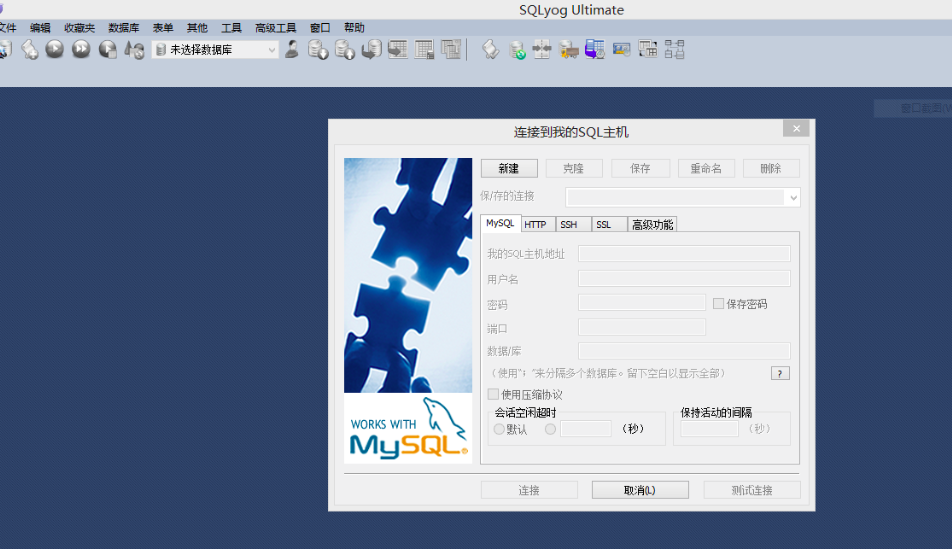
Task: Click the database with up arrow icon
Action: [x=344, y=49]
